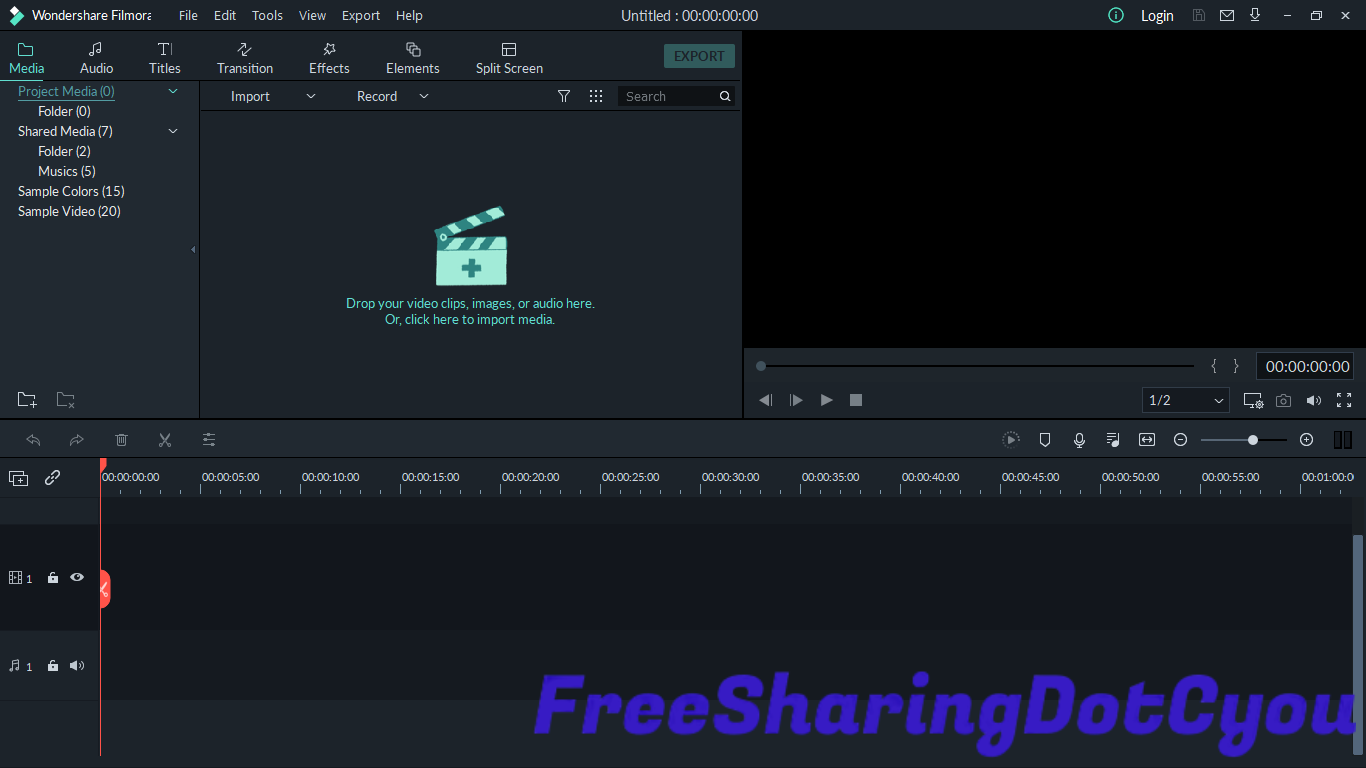1366x768 pixels.
Task: Open the 1/2 playback quality dropdown
Action: [x=1186, y=400]
